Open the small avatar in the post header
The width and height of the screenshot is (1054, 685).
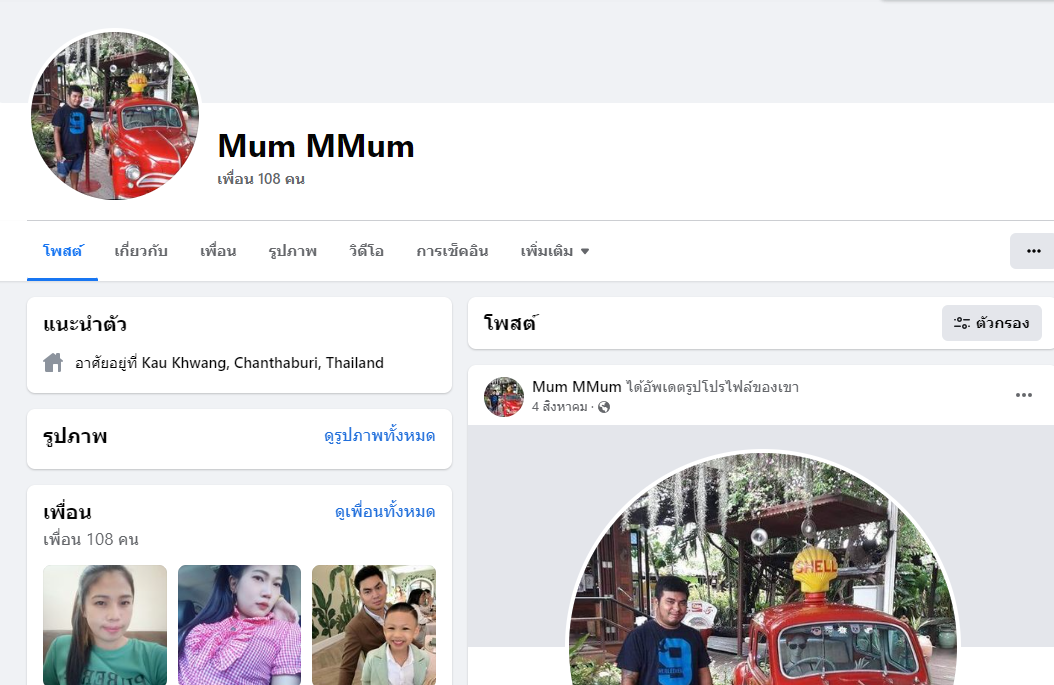click(x=503, y=397)
